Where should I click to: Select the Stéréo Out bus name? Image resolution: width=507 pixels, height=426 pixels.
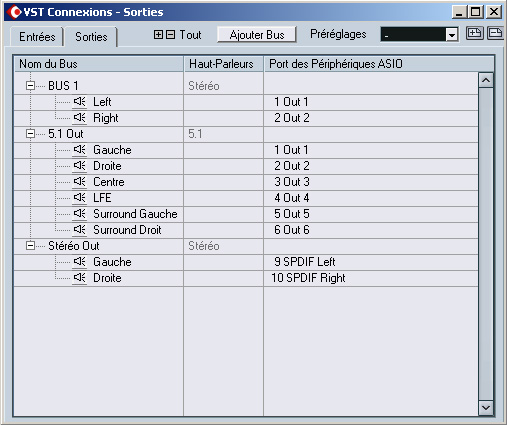click(x=74, y=246)
